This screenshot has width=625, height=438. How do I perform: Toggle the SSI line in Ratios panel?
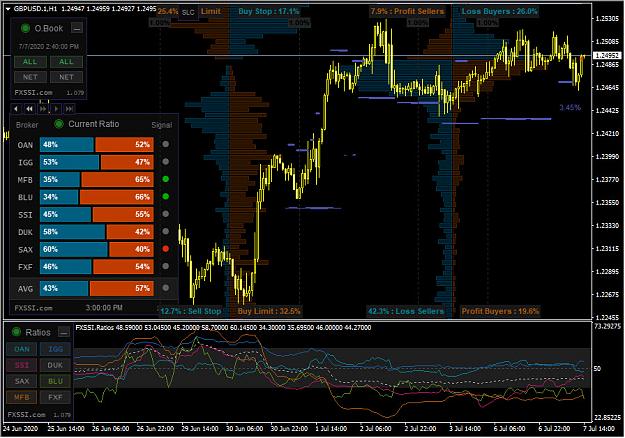tap(22, 365)
